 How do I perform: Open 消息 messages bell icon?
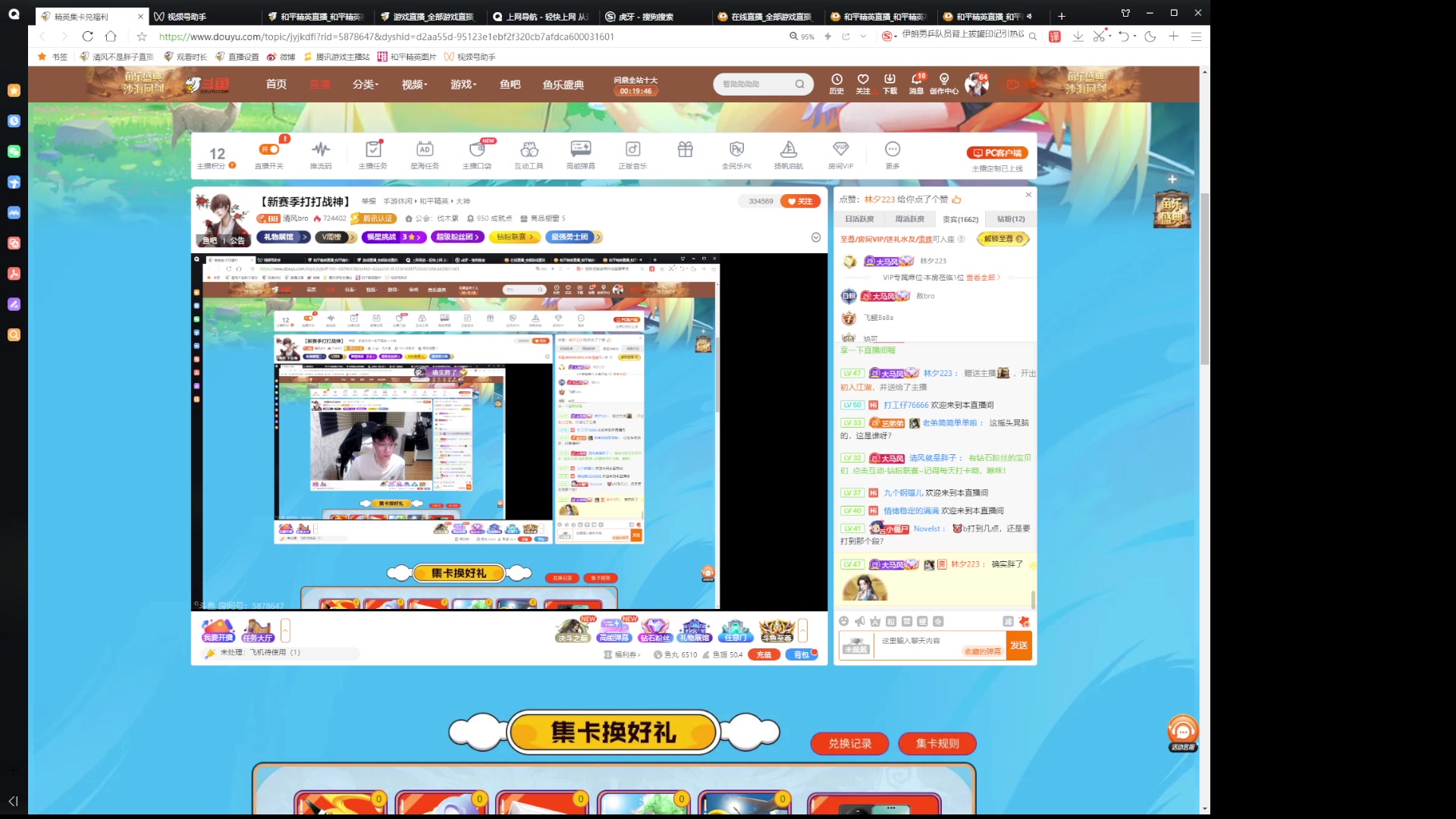coord(917,83)
